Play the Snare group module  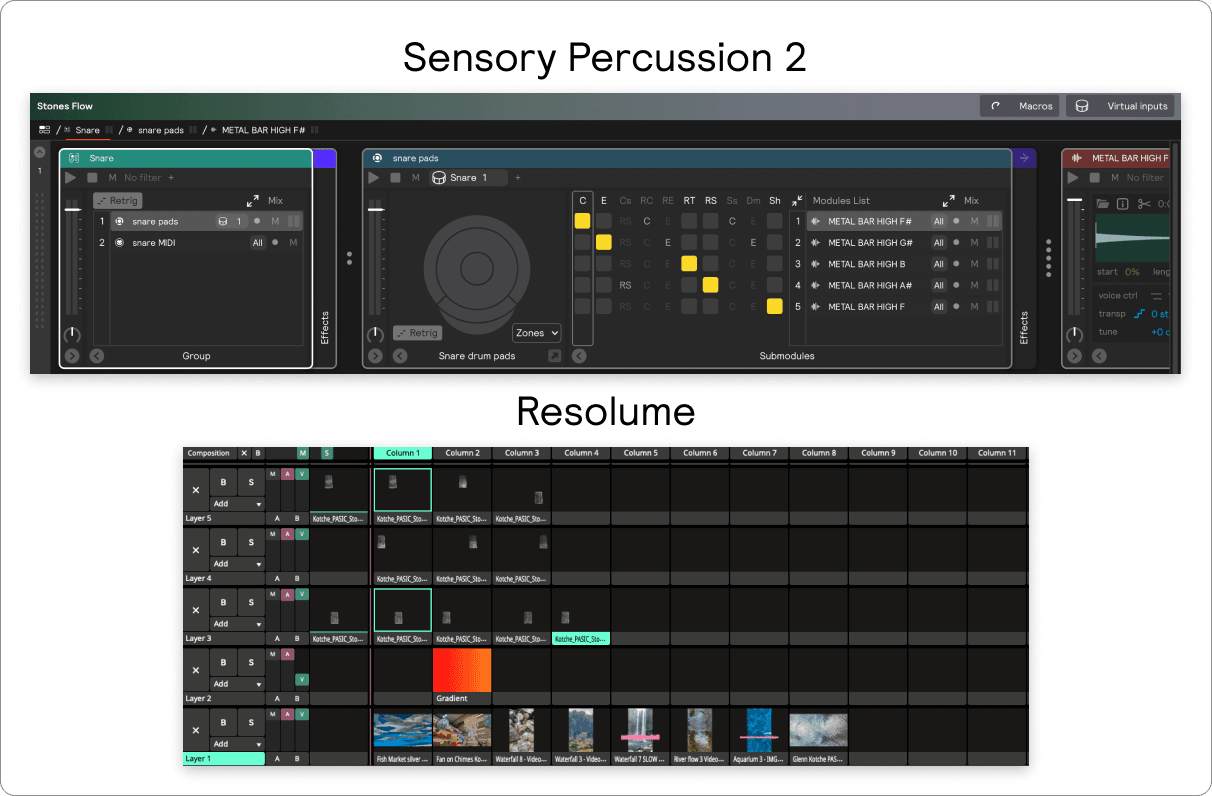click(71, 178)
